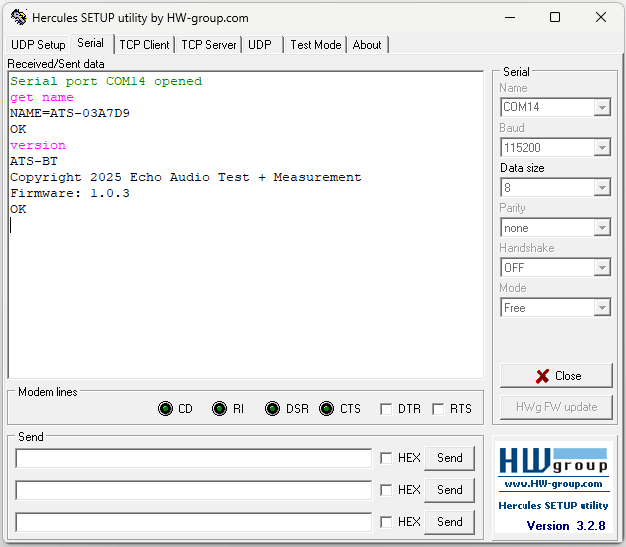Select the Serial tab
Image resolution: width=626 pixels, height=547 pixels.
(91, 43)
